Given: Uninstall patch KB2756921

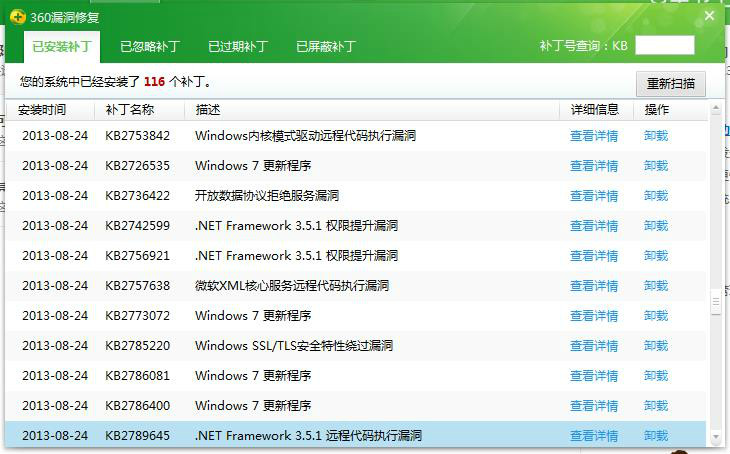Looking at the screenshot, I should point(656,256).
